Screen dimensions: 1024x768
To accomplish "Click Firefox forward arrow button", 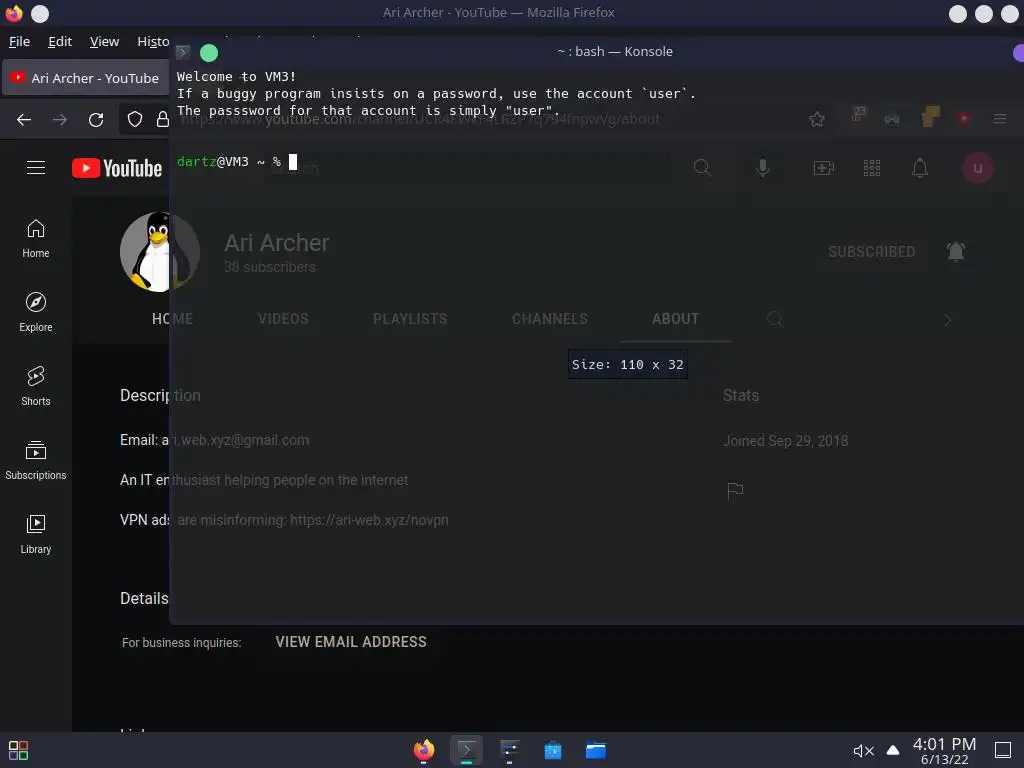I will click(x=60, y=120).
